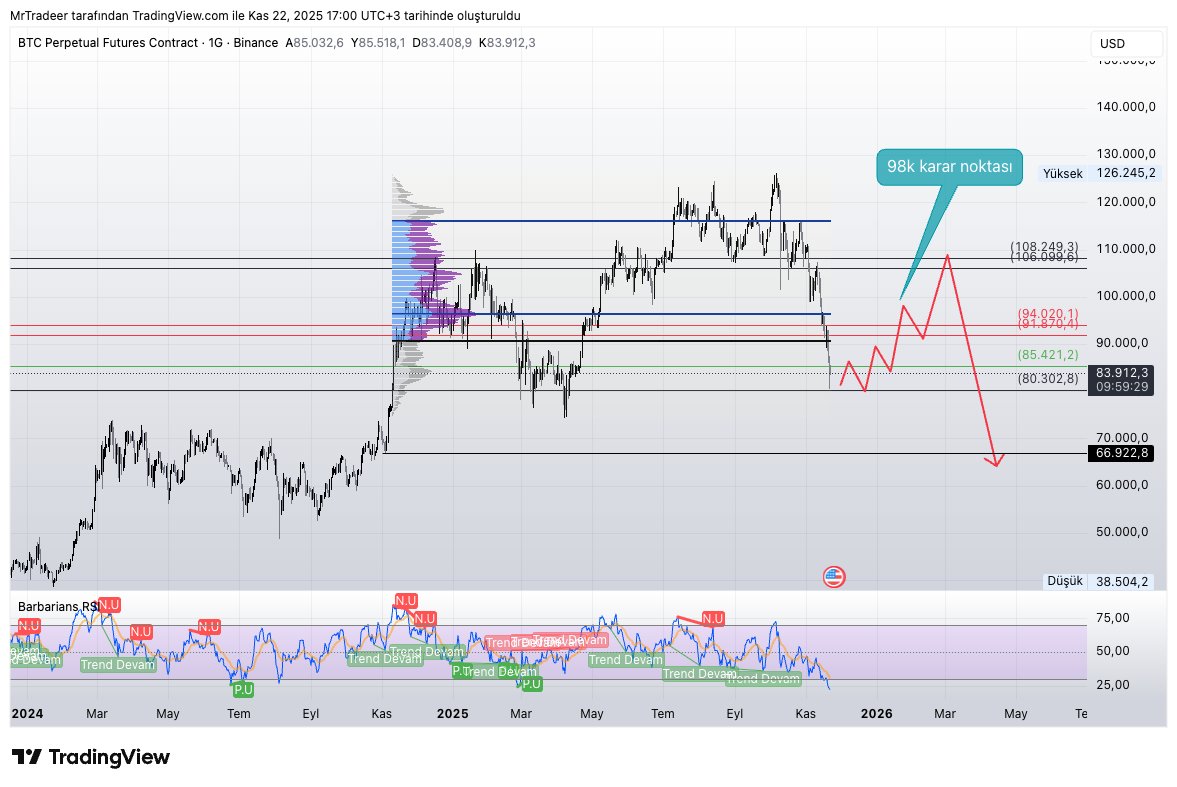The image size is (1177, 787).
Task: Click the current price tag 83.912,3 on axis
Action: point(1121,372)
